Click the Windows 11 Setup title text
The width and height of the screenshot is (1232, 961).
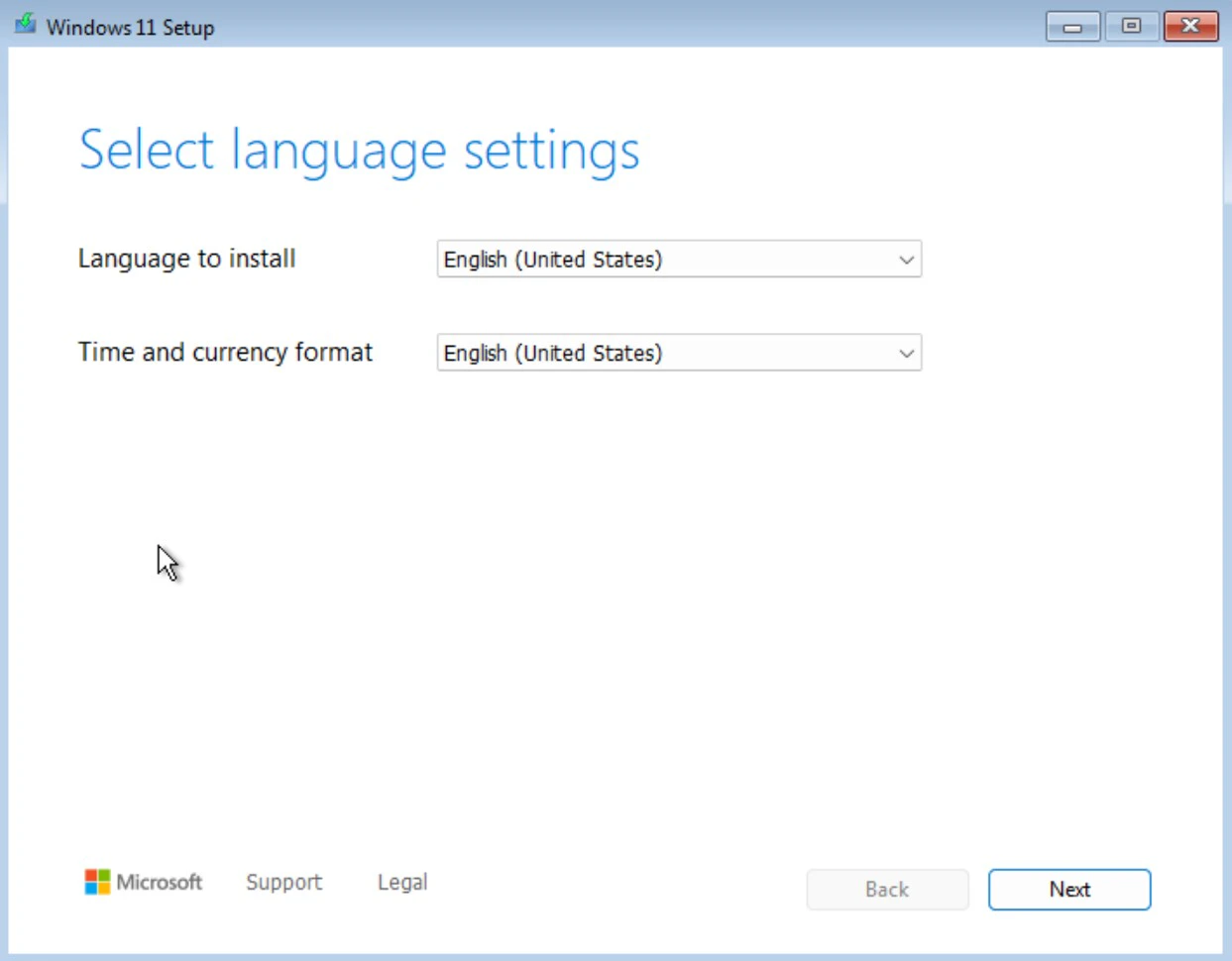click(130, 27)
